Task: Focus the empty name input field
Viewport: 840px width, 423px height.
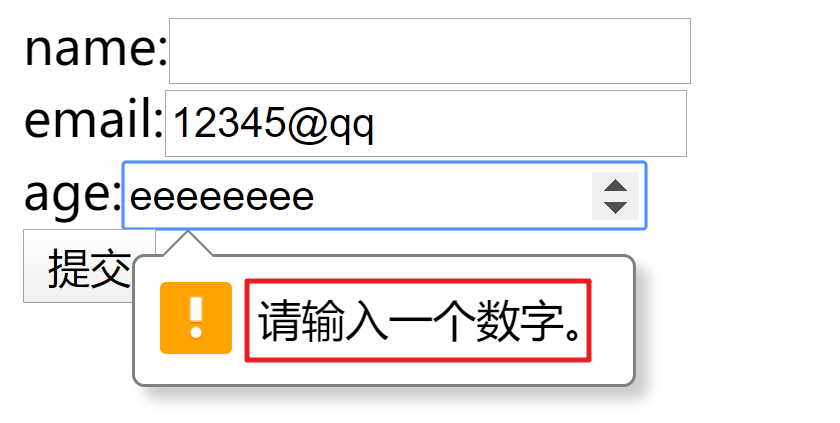Action: 430,51
